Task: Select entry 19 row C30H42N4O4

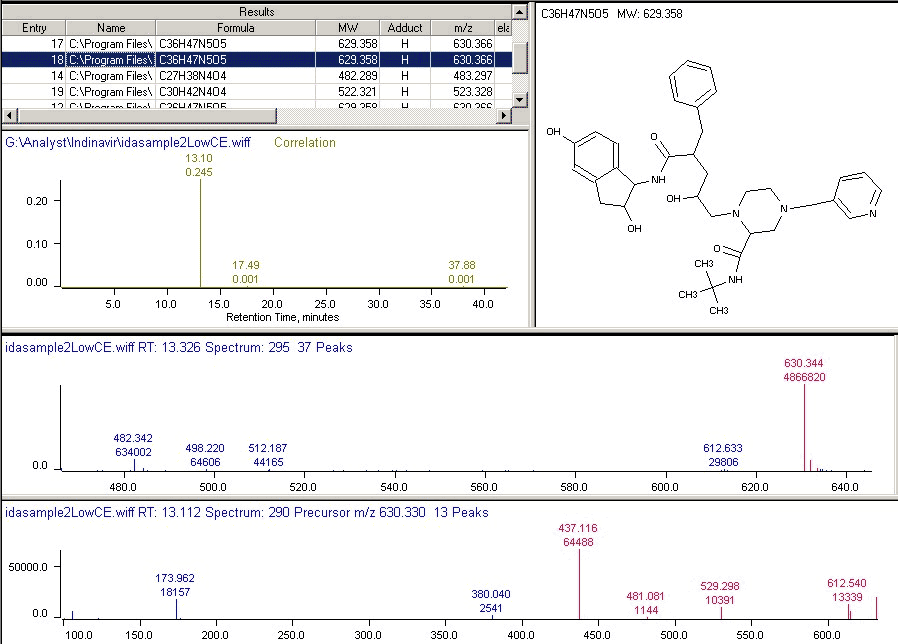Action: pyautogui.click(x=257, y=92)
